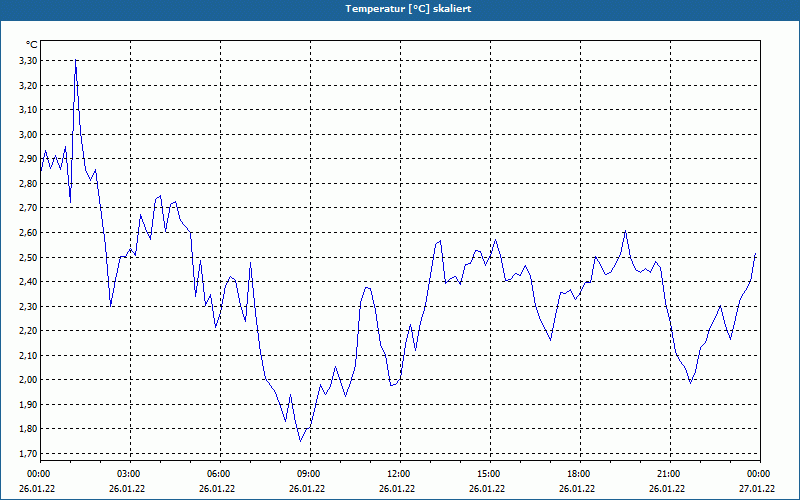Click the 26.01.22 date under 12:00
Screen dimensions: 800x500
pyautogui.click(x=397, y=489)
